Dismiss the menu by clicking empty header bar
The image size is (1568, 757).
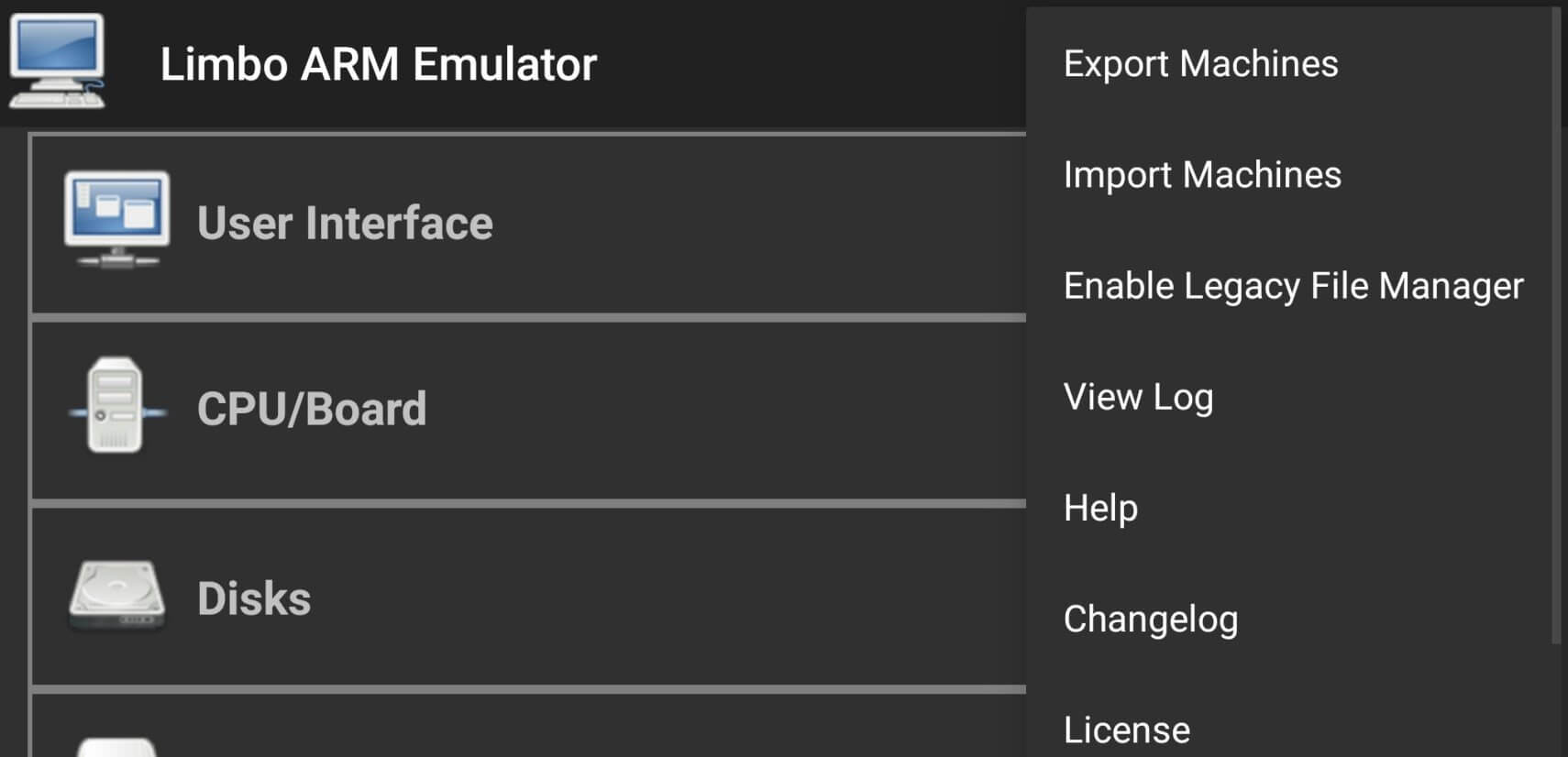click(807, 64)
